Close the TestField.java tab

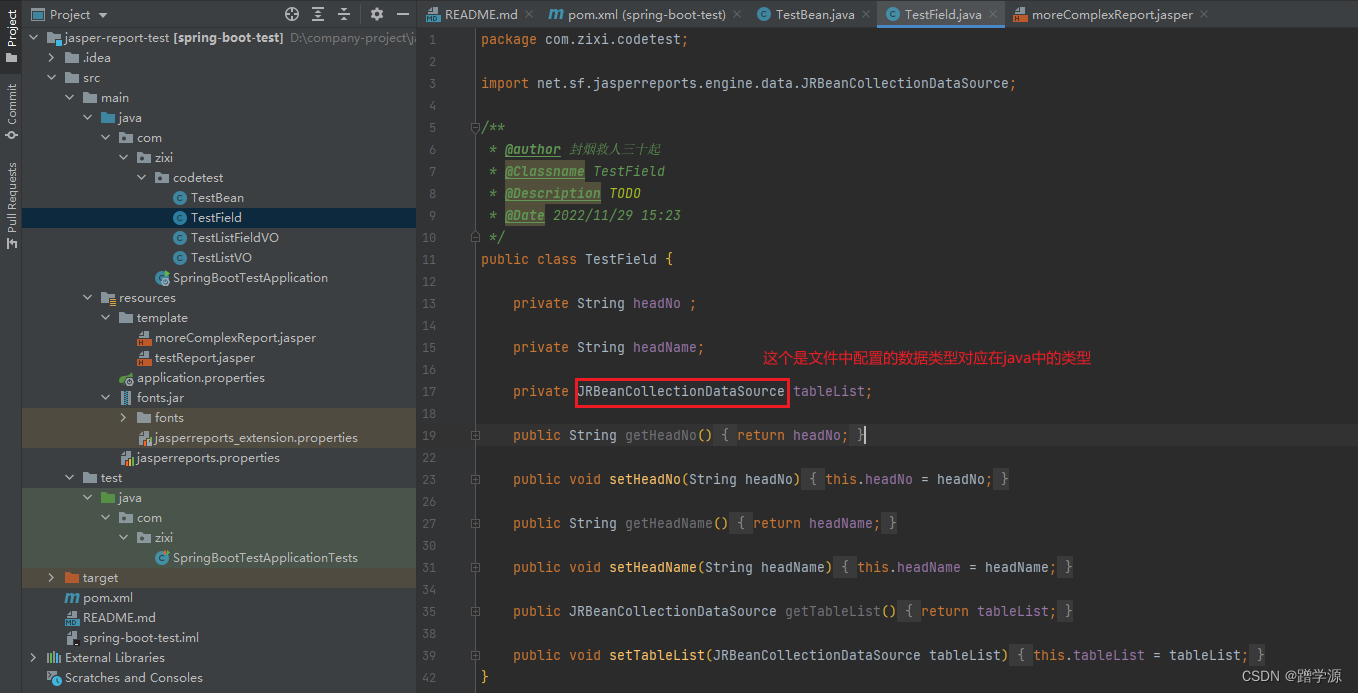pos(992,15)
